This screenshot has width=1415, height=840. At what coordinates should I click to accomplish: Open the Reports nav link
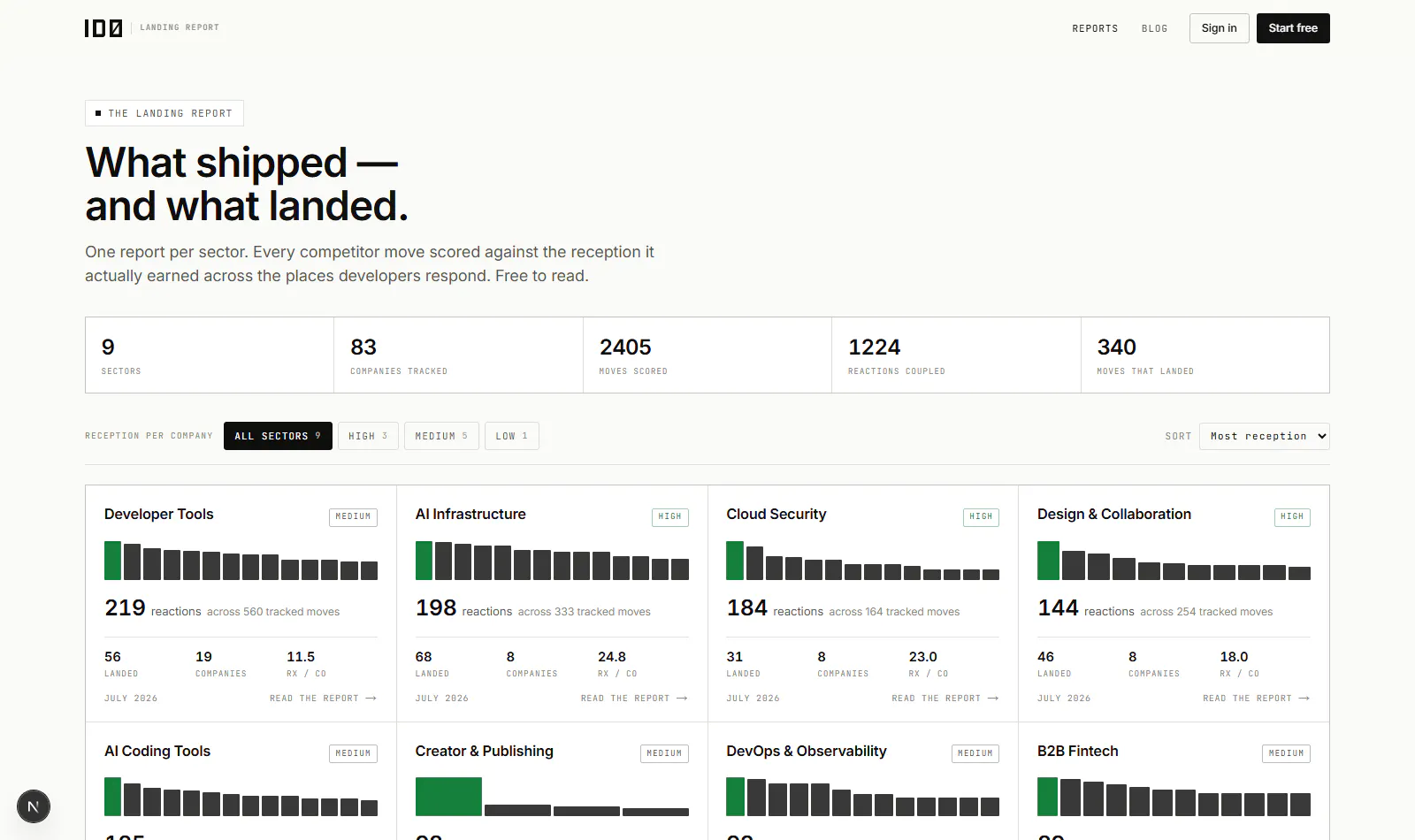coord(1095,28)
